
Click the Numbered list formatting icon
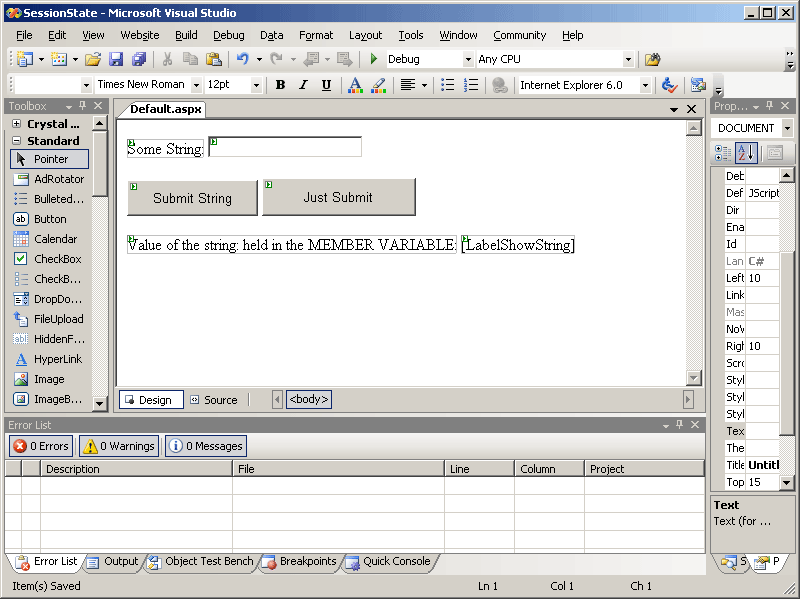click(x=471, y=85)
